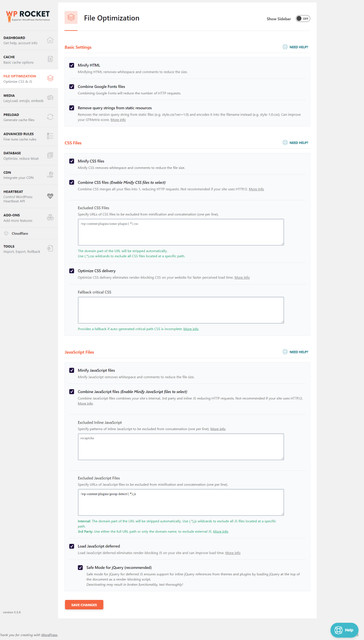Open the CDN menu item
364x640 pixels.
(x=29, y=175)
